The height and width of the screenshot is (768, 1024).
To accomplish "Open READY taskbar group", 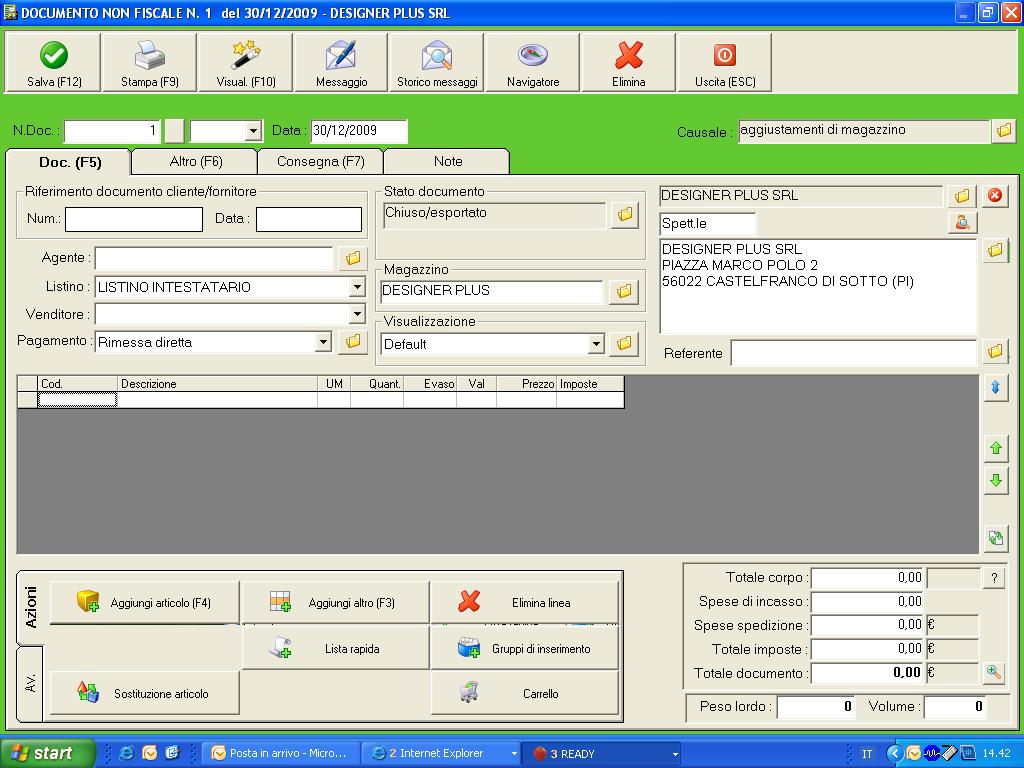I will 602,753.
